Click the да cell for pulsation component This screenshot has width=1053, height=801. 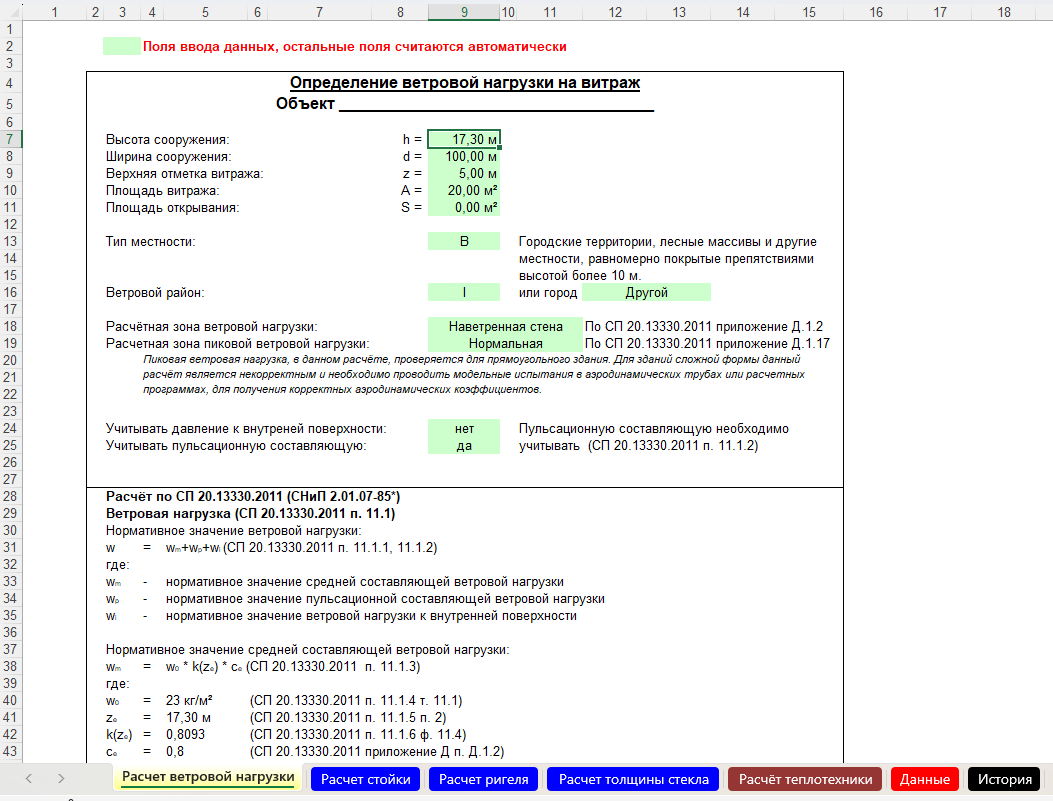pos(464,445)
